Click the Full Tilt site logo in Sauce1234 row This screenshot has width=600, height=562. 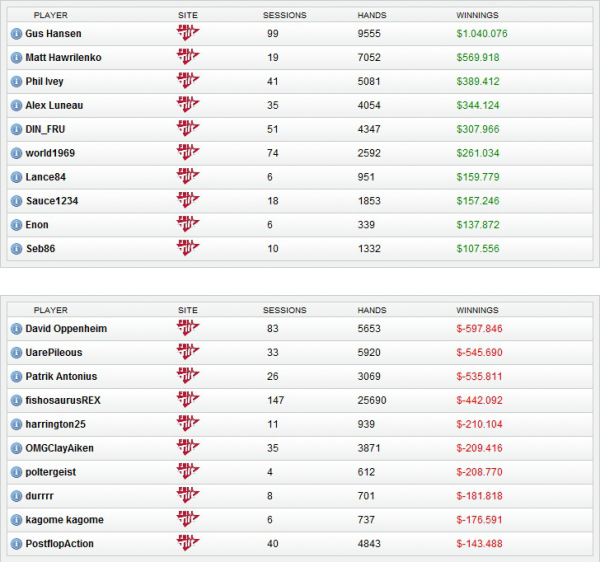coord(187,200)
